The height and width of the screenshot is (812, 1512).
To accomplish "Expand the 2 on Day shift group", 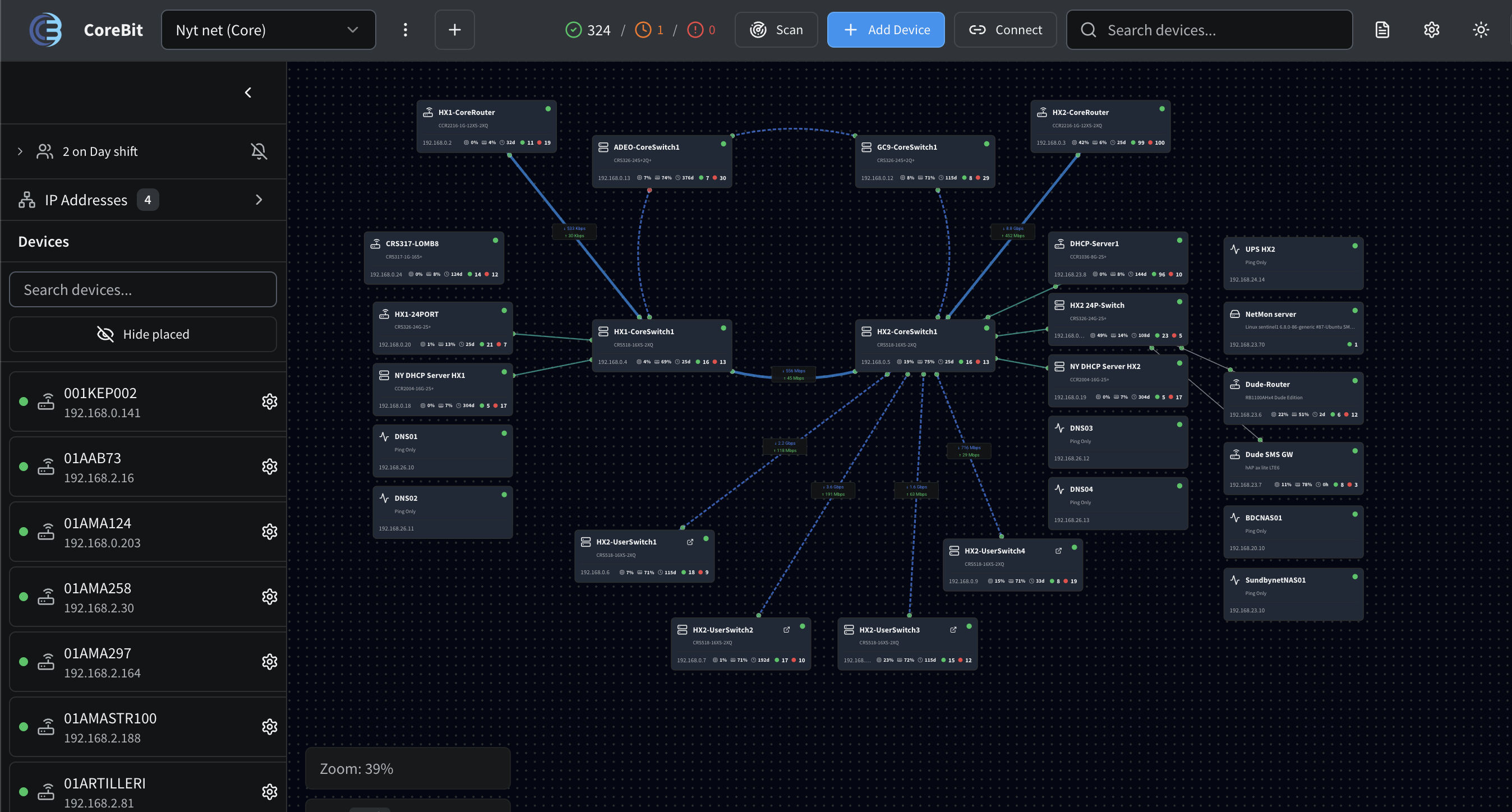I will pos(21,151).
